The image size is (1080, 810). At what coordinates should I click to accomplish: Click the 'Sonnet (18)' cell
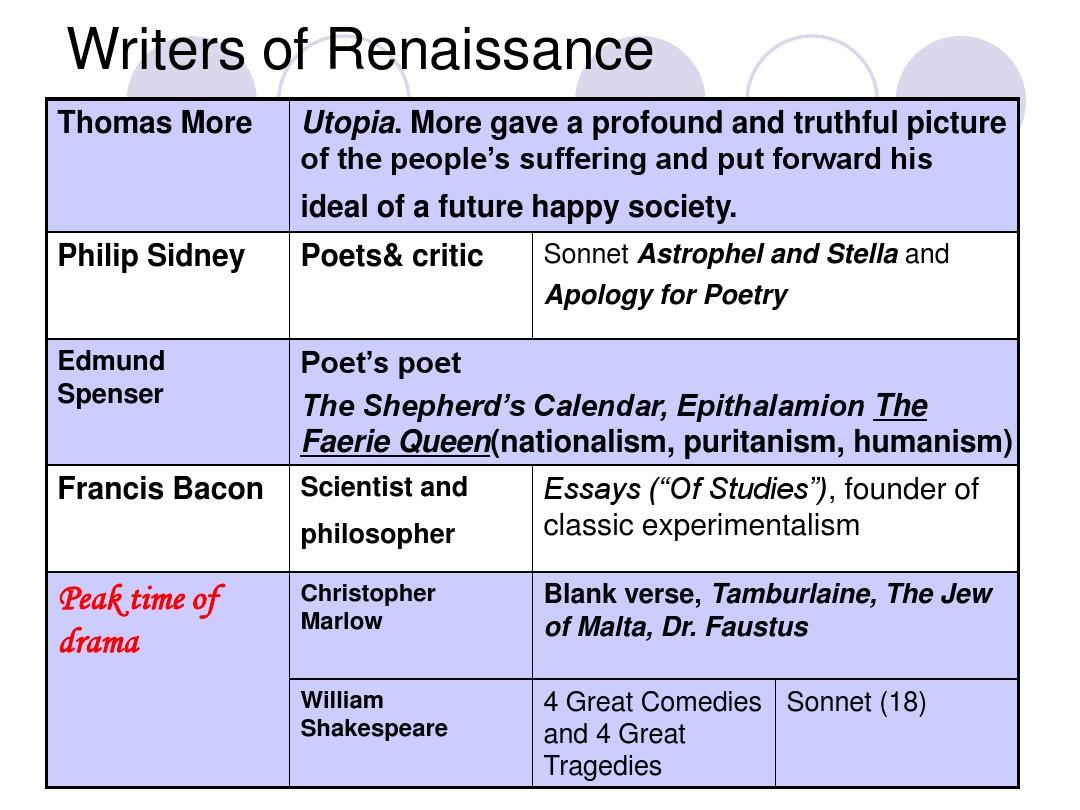pyautogui.click(x=897, y=733)
